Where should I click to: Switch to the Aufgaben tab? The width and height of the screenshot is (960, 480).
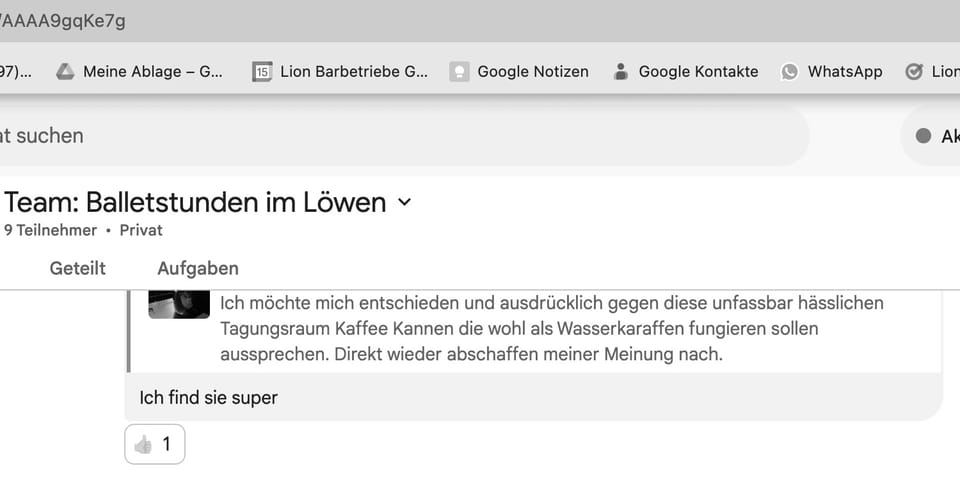click(x=198, y=268)
